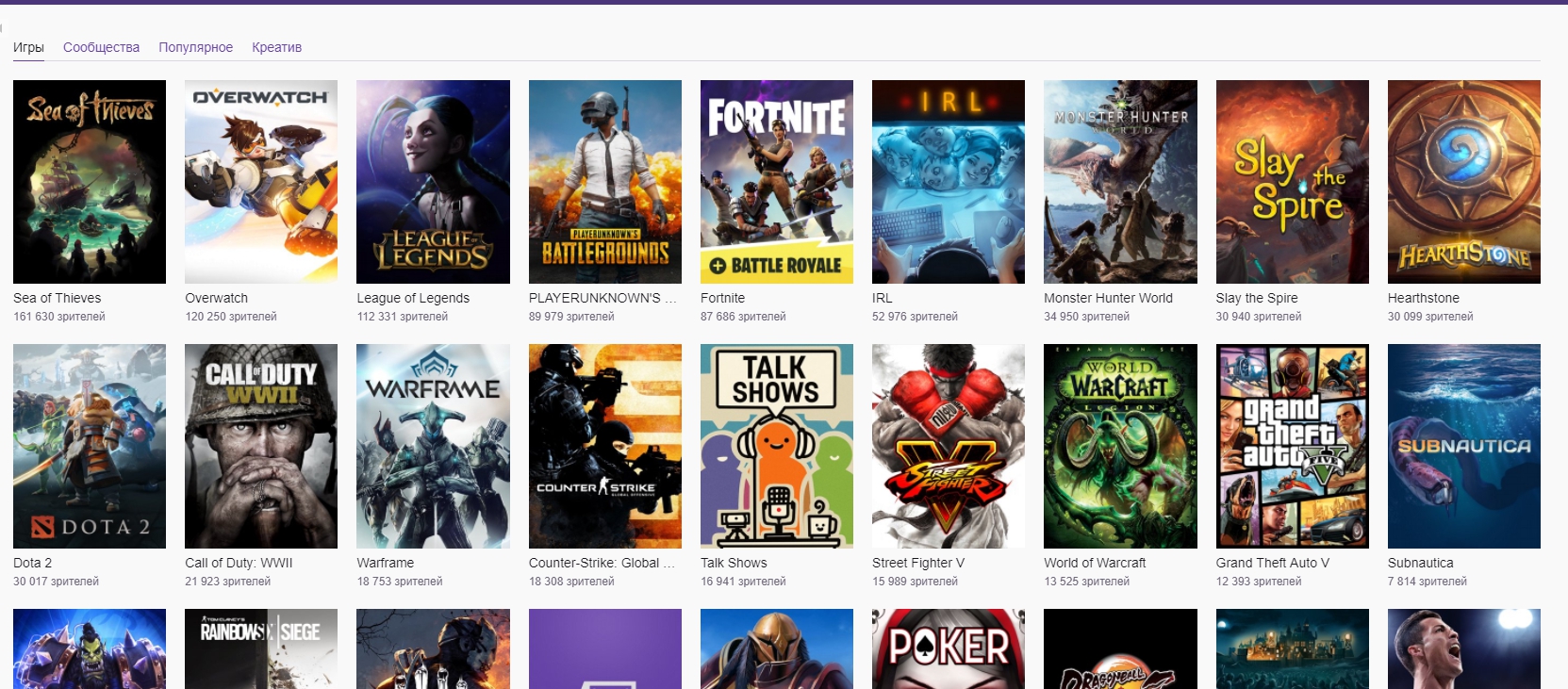
Task: Click the 89 979 зрителей viewer count
Action: 571,317
